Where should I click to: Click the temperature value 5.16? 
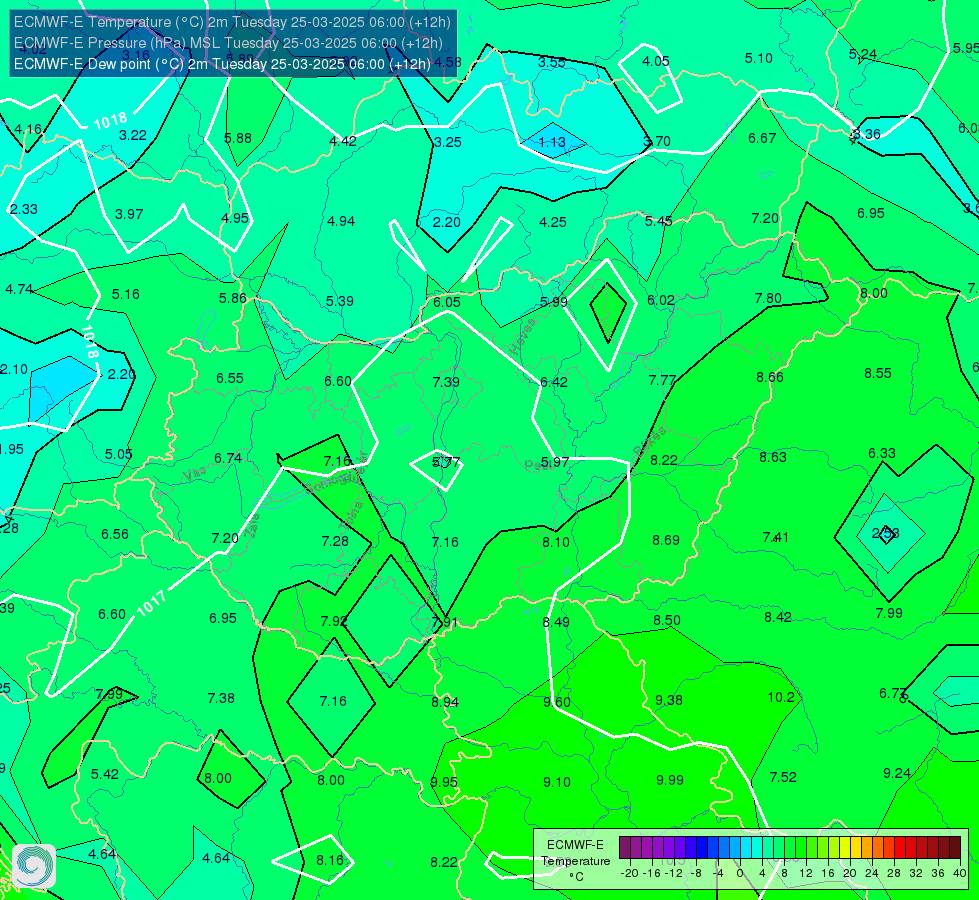(x=125, y=294)
